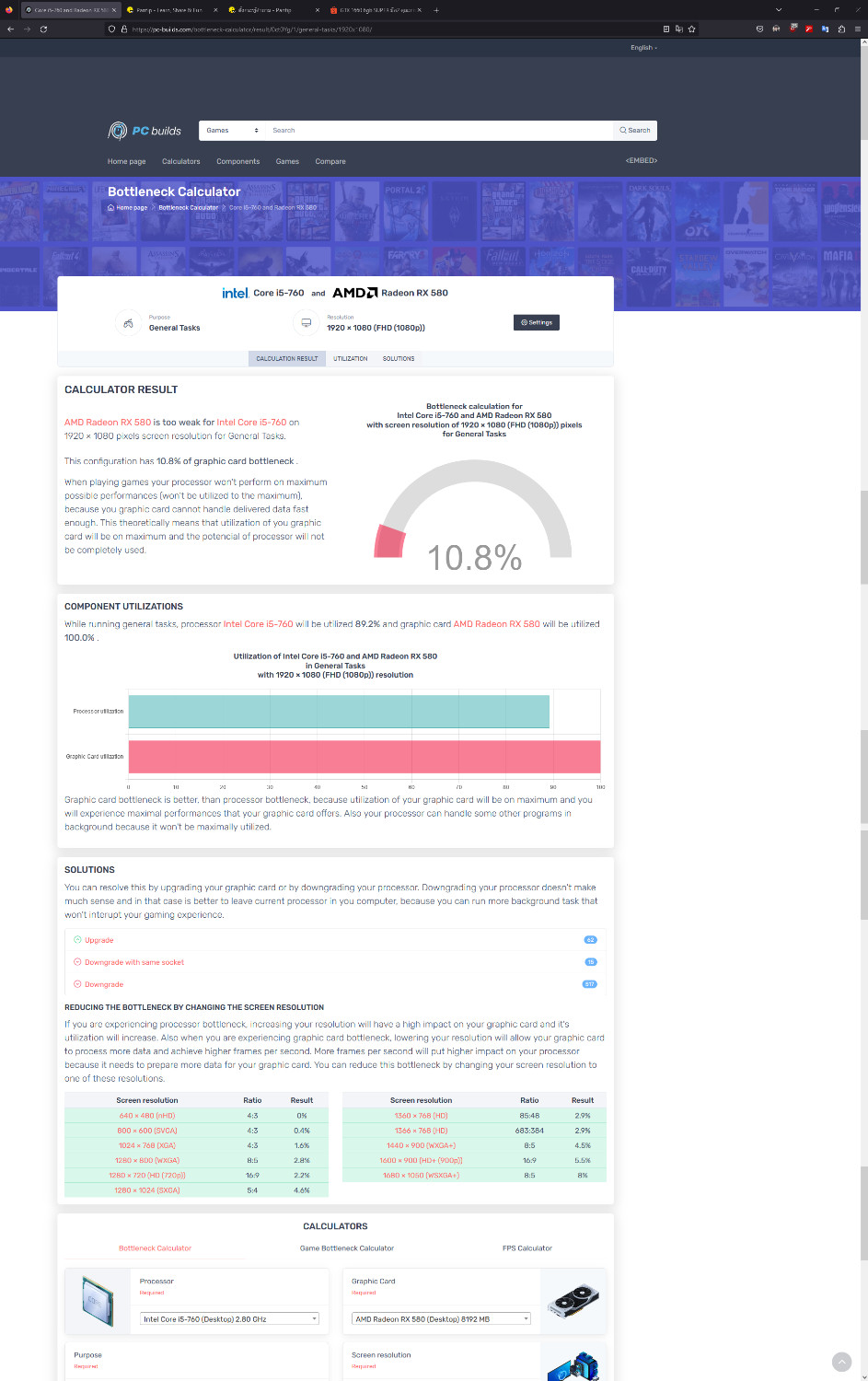Open the Graphic Card selection dropdown
This screenshot has height=1381, width=868.
point(441,1319)
